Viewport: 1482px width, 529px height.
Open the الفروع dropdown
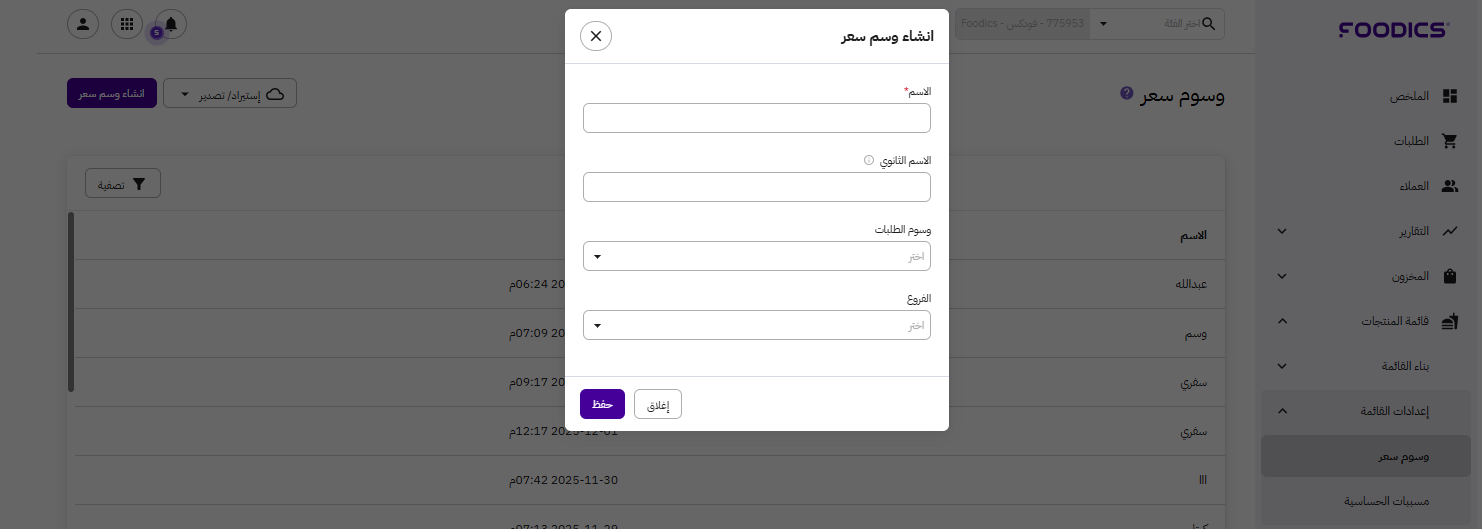[756, 325]
